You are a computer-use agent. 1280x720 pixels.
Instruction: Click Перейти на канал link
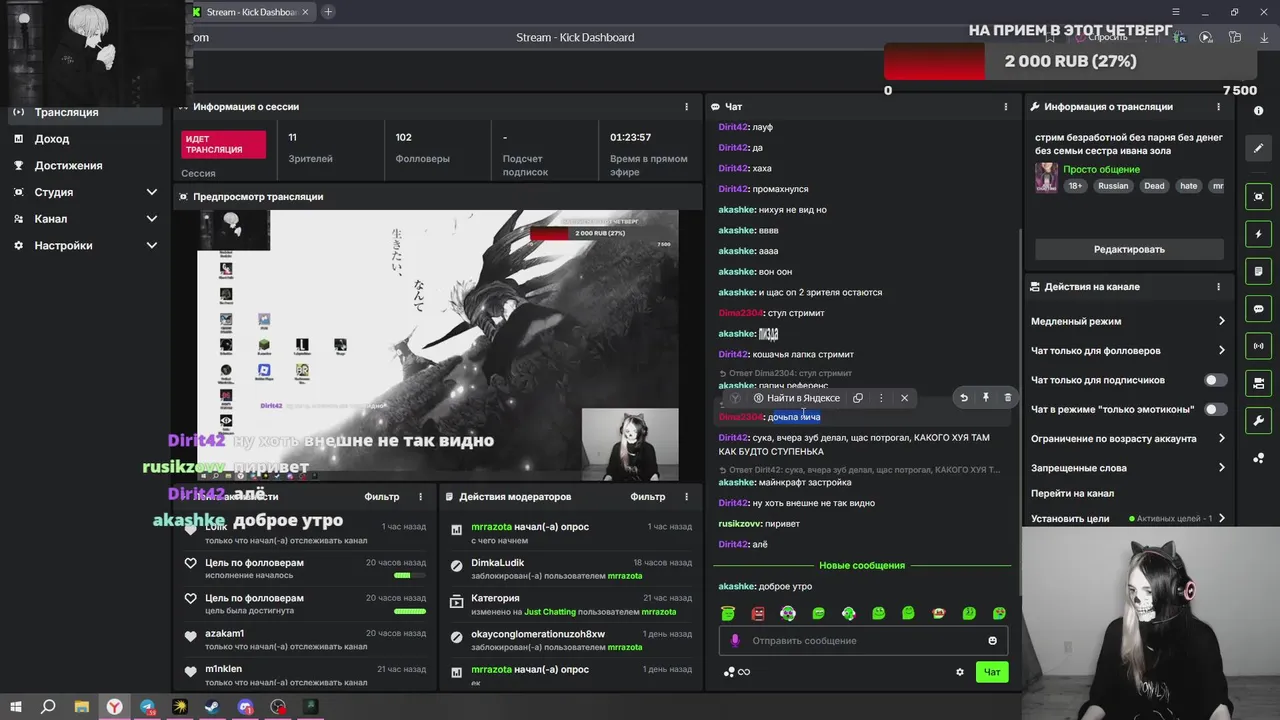point(1072,493)
